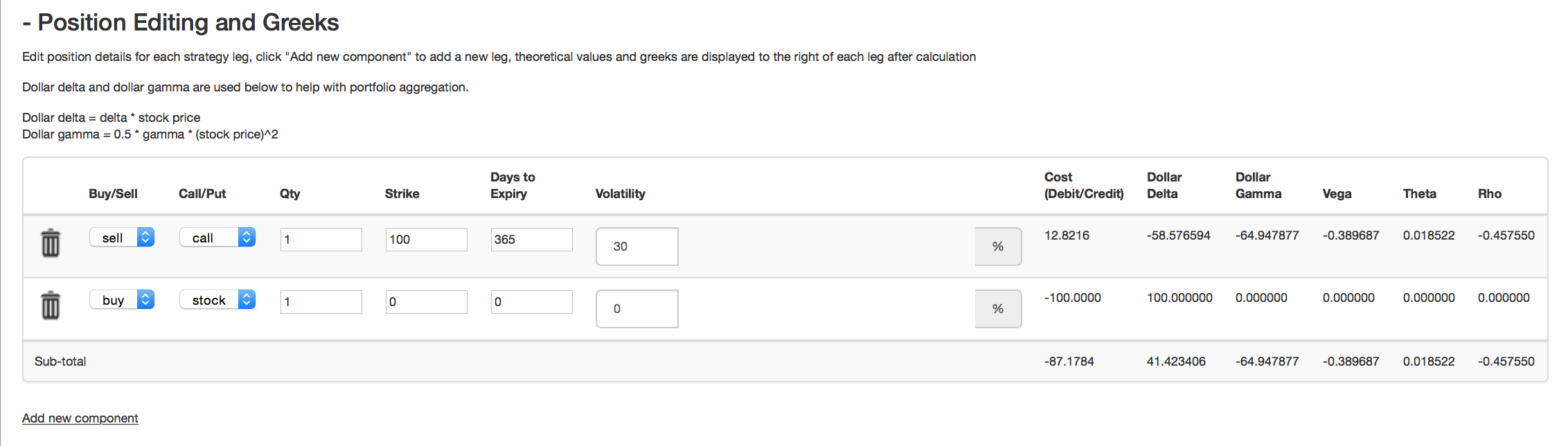Click Strike field of stock leg
Viewport: 1568px width, 446px height.
pos(426,302)
